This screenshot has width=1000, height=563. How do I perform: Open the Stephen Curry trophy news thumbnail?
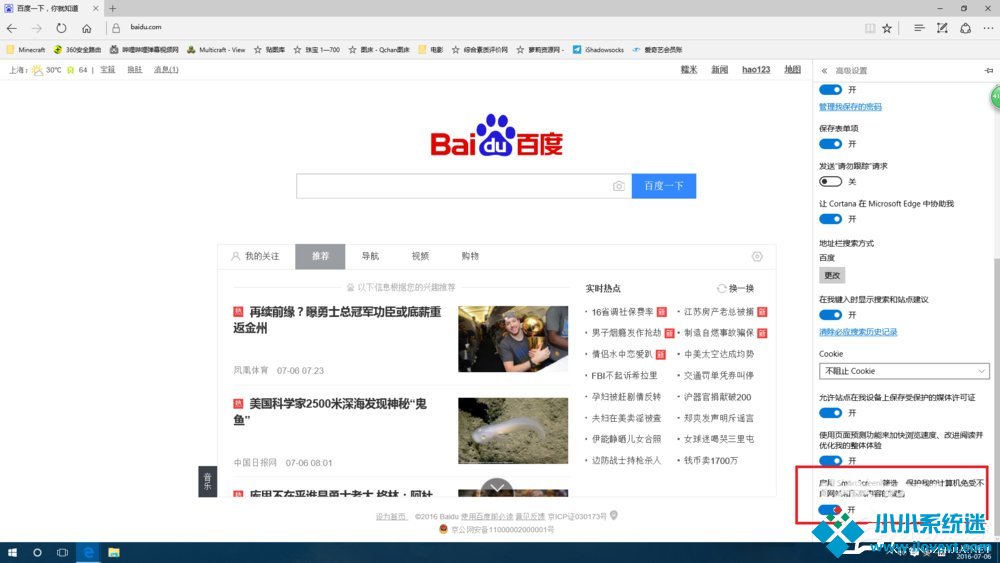[x=513, y=339]
